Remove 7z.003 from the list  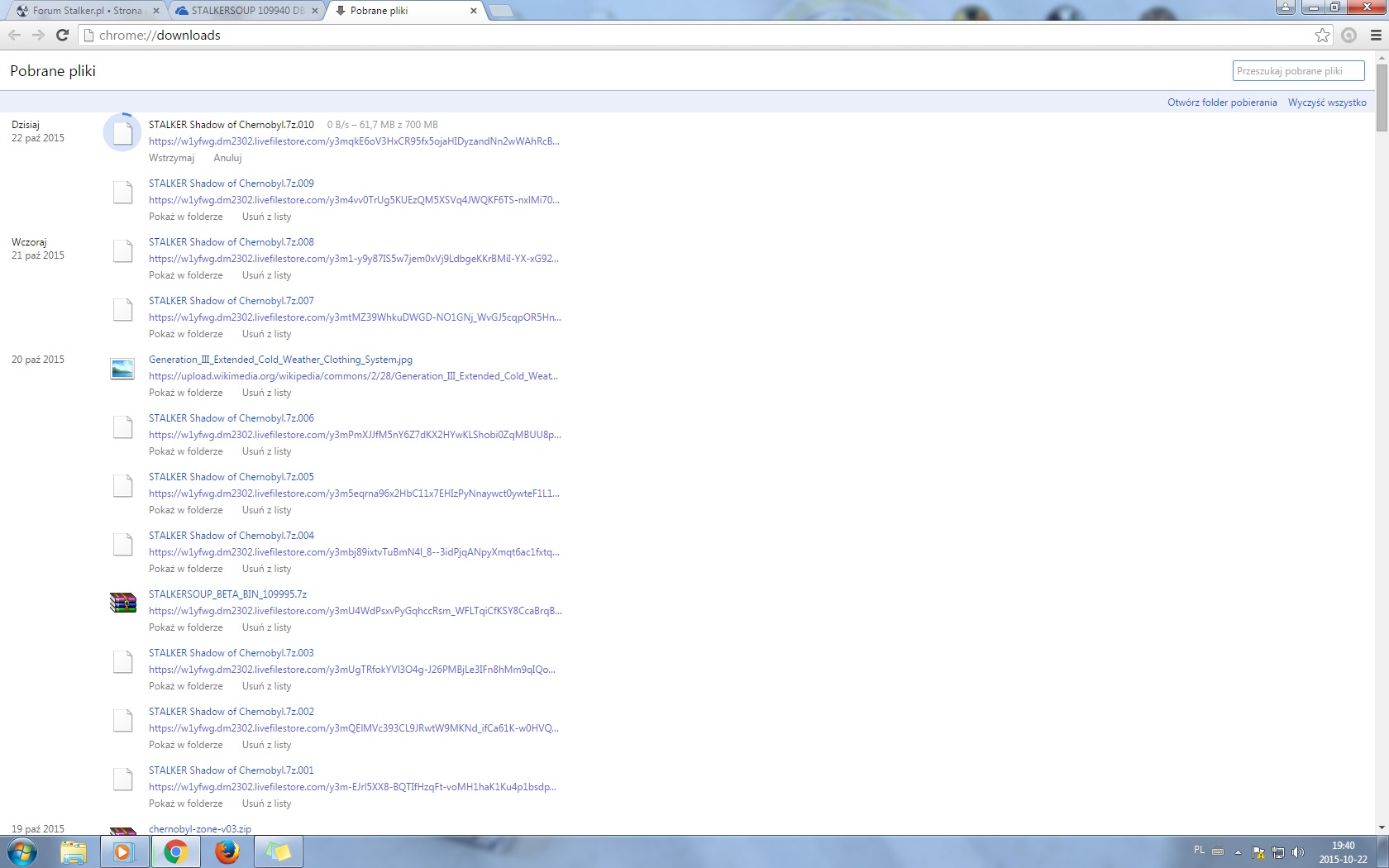click(x=266, y=686)
